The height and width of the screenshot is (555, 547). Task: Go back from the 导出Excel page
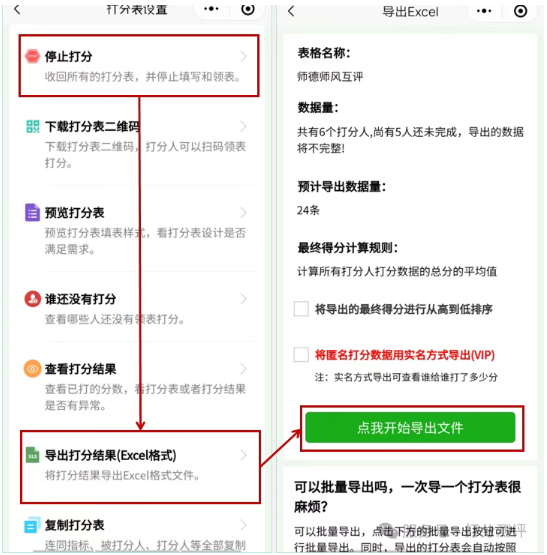coord(291,11)
